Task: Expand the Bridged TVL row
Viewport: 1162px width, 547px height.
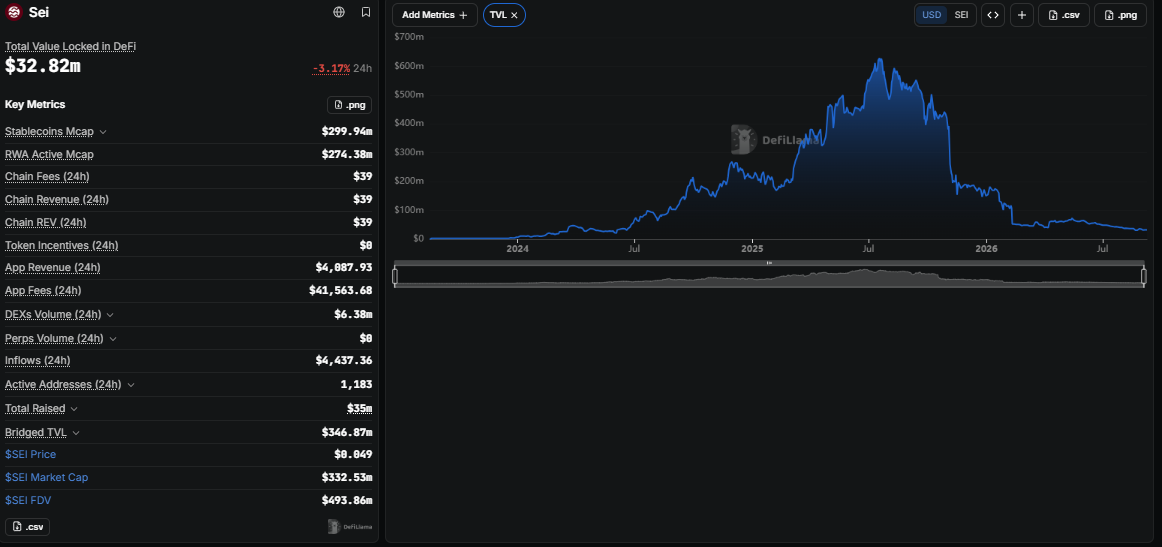Action: pyautogui.click(x=76, y=433)
